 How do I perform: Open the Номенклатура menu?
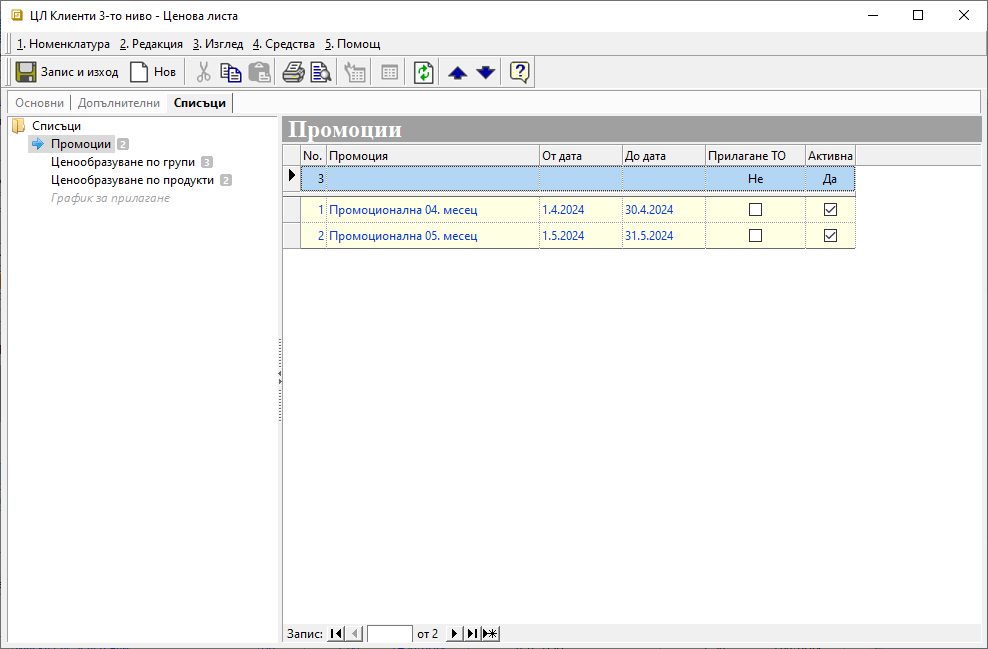click(x=63, y=44)
